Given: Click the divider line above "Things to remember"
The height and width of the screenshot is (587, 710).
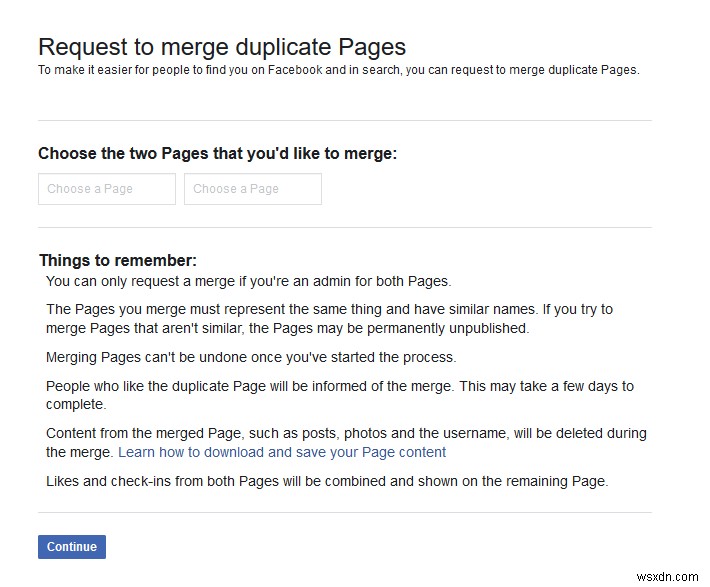Looking at the screenshot, I should click(345, 227).
